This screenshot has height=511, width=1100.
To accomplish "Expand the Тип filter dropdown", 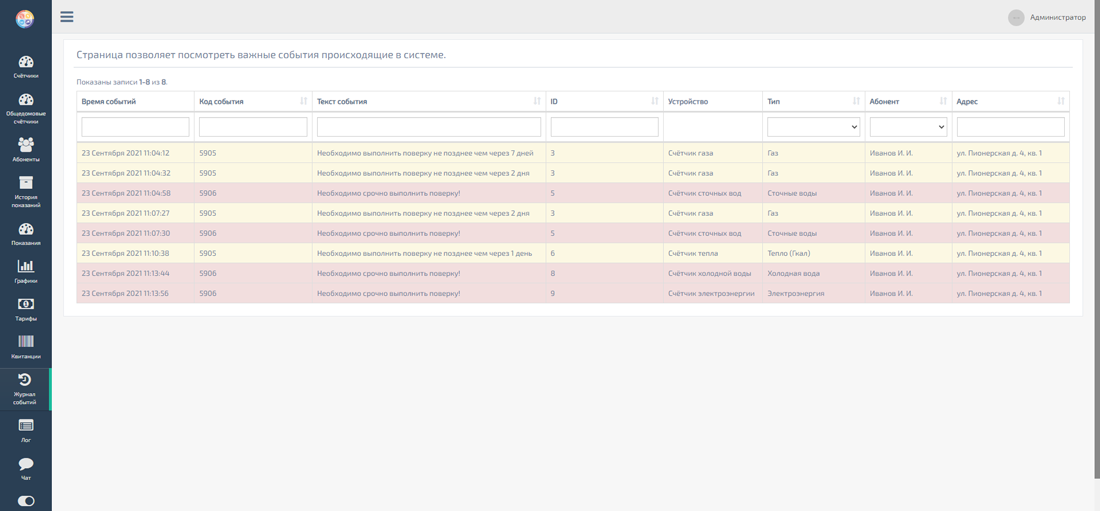I will (x=813, y=127).
